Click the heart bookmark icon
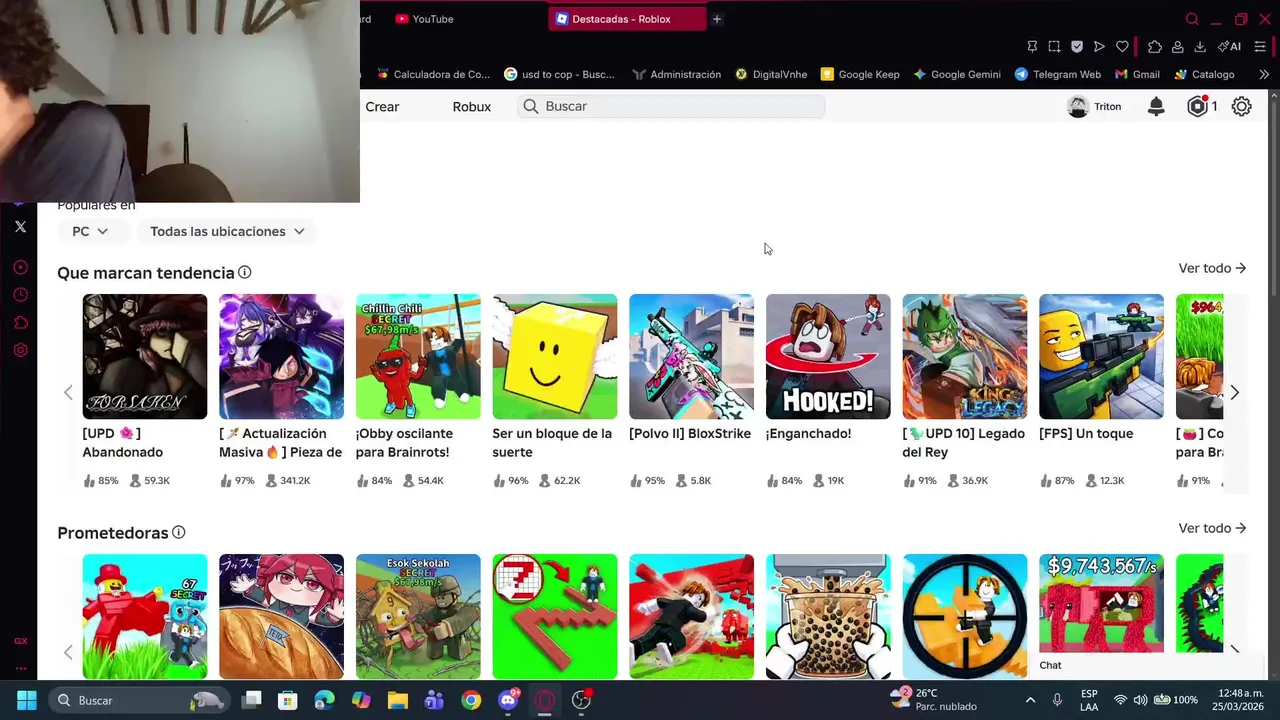Viewport: 1280px width, 720px height. pos(1122,47)
